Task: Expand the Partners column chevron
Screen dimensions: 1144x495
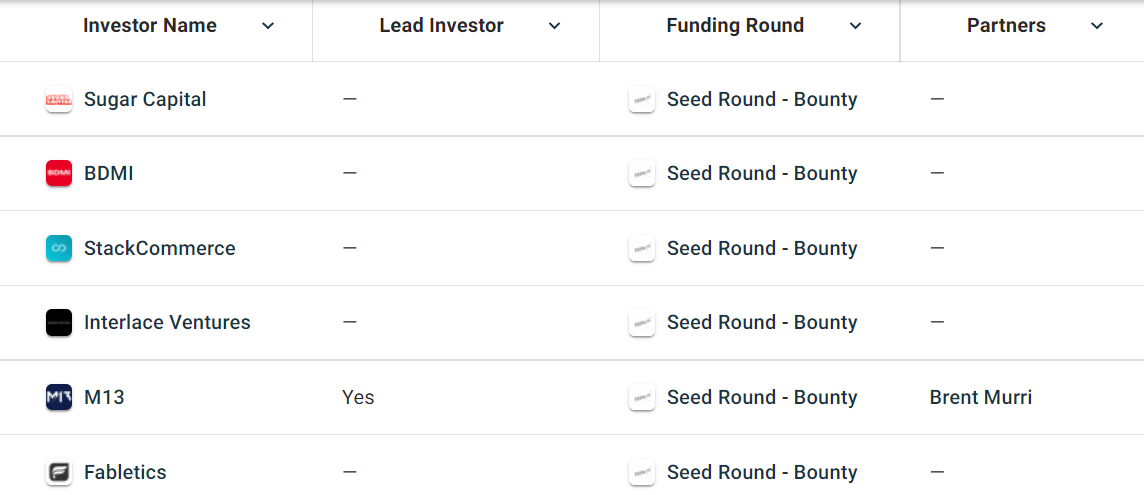Action: [1097, 27]
